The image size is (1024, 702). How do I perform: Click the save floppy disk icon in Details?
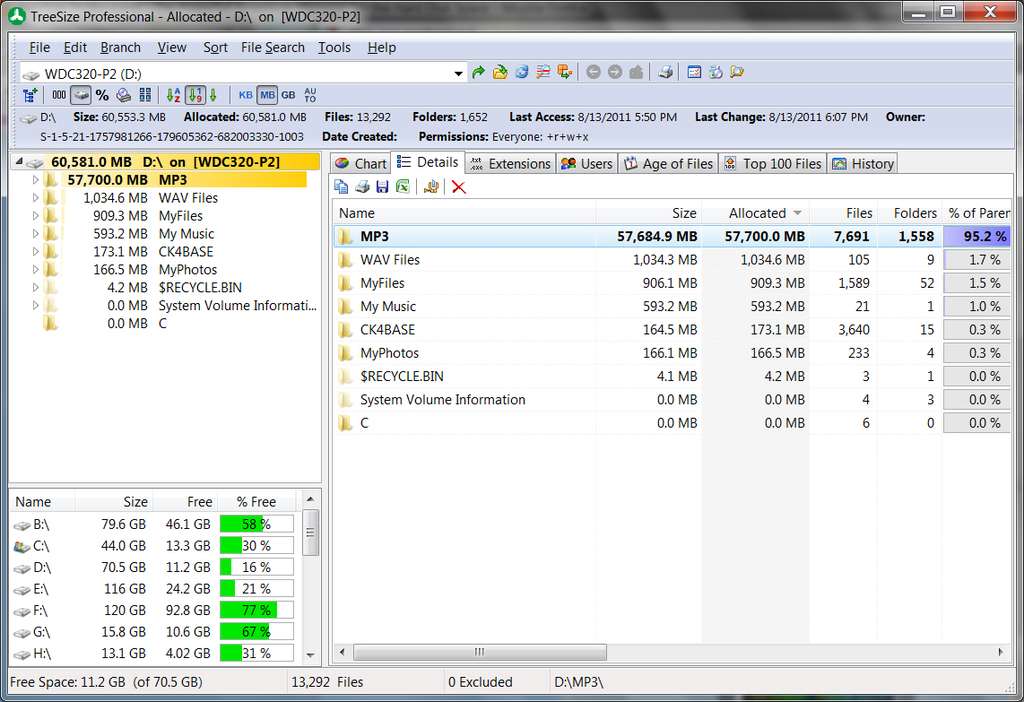383,187
